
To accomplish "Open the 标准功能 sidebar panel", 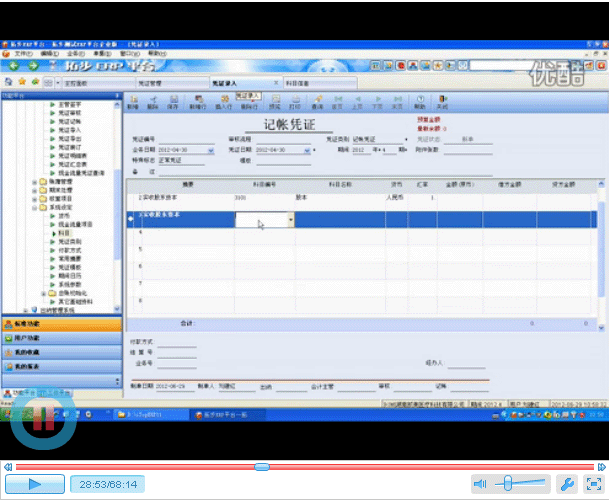I will (30, 324).
